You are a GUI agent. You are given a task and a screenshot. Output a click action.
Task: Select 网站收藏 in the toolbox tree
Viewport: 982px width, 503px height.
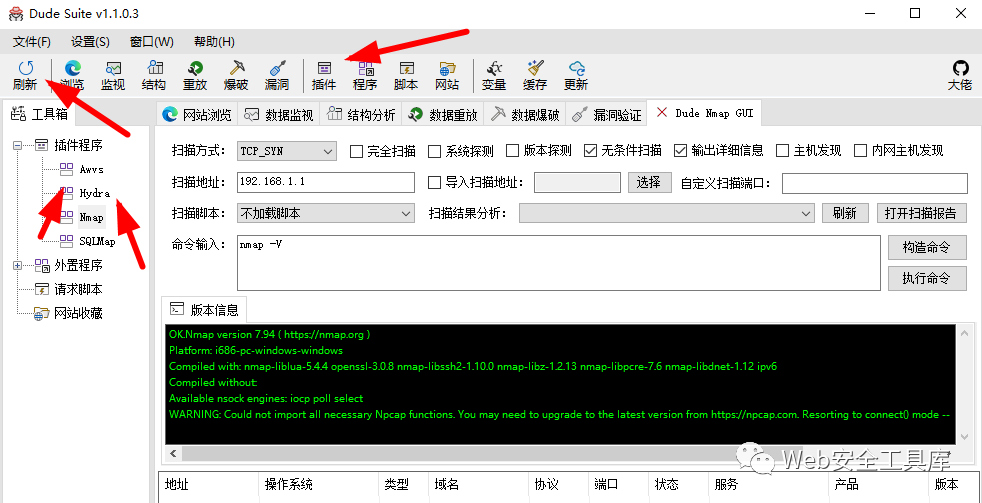78,313
